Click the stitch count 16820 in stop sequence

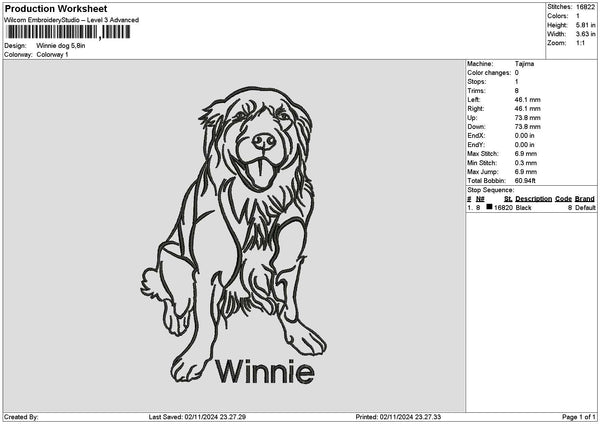click(503, 207)
